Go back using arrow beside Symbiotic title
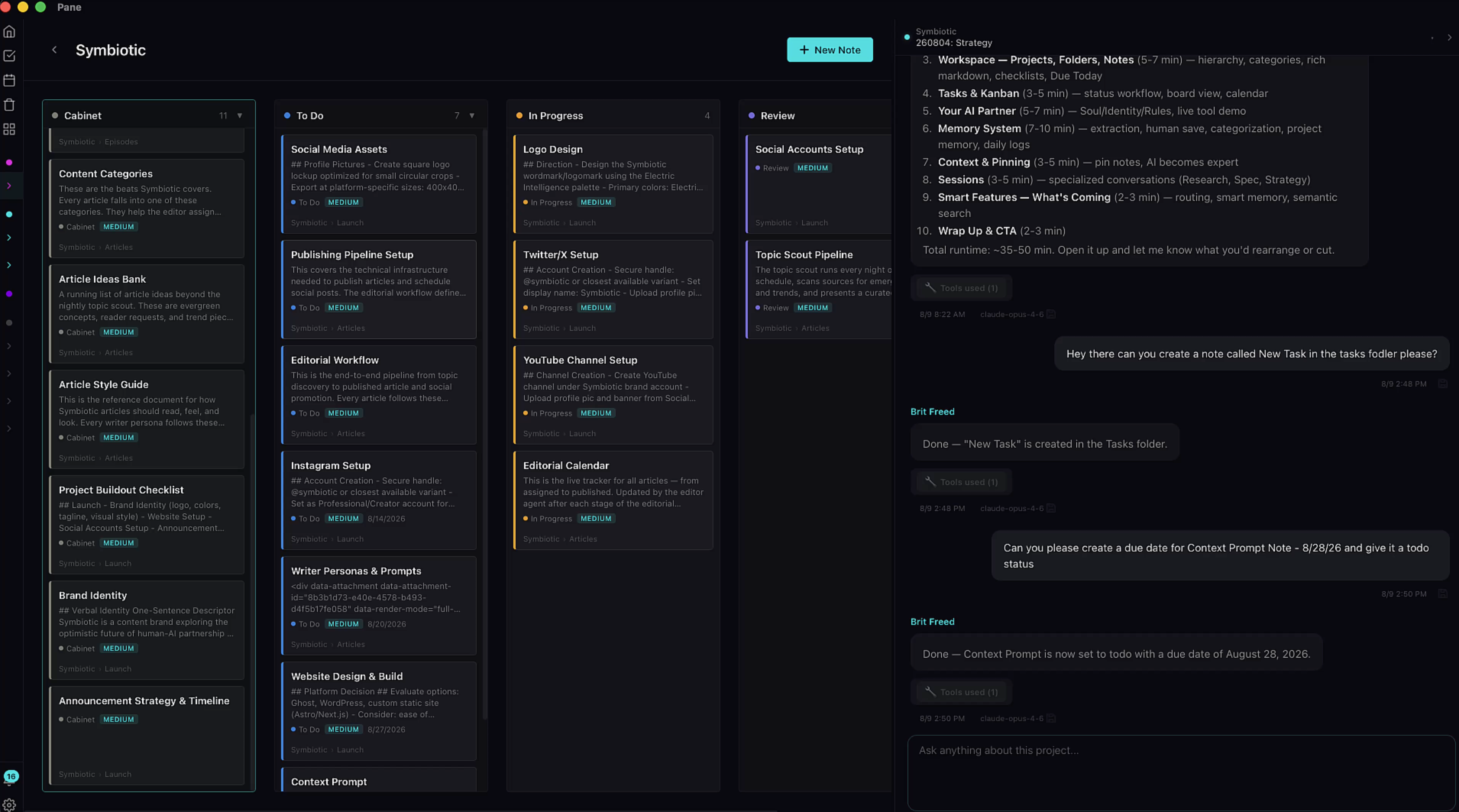 pos(54,50)
